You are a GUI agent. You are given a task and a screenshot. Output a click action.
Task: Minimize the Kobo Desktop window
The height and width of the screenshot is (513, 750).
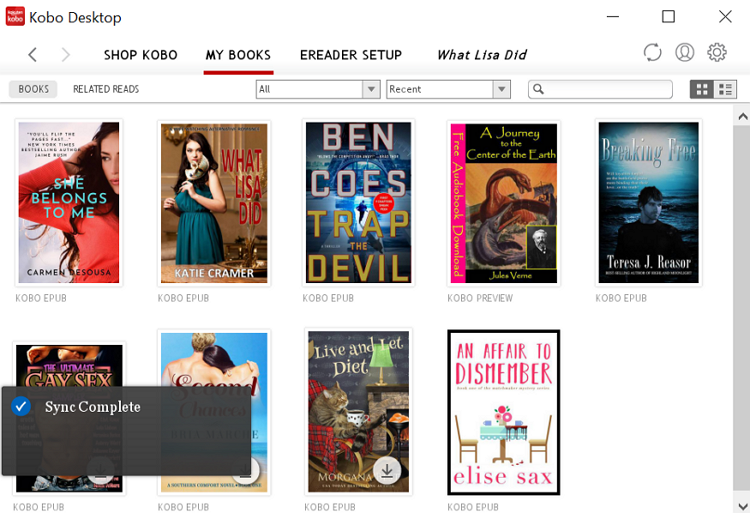click(x=613, y=17)
